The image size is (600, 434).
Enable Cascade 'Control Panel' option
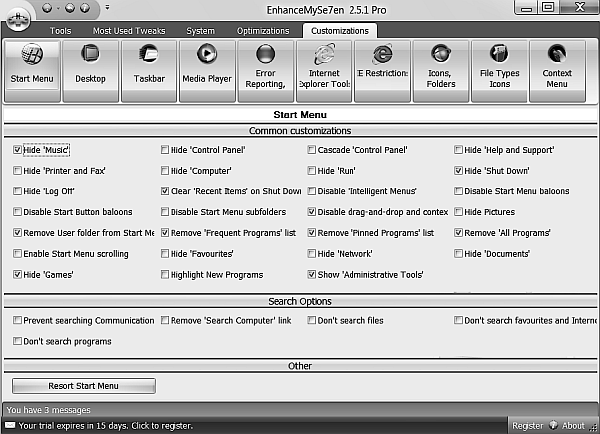(311, 150)
